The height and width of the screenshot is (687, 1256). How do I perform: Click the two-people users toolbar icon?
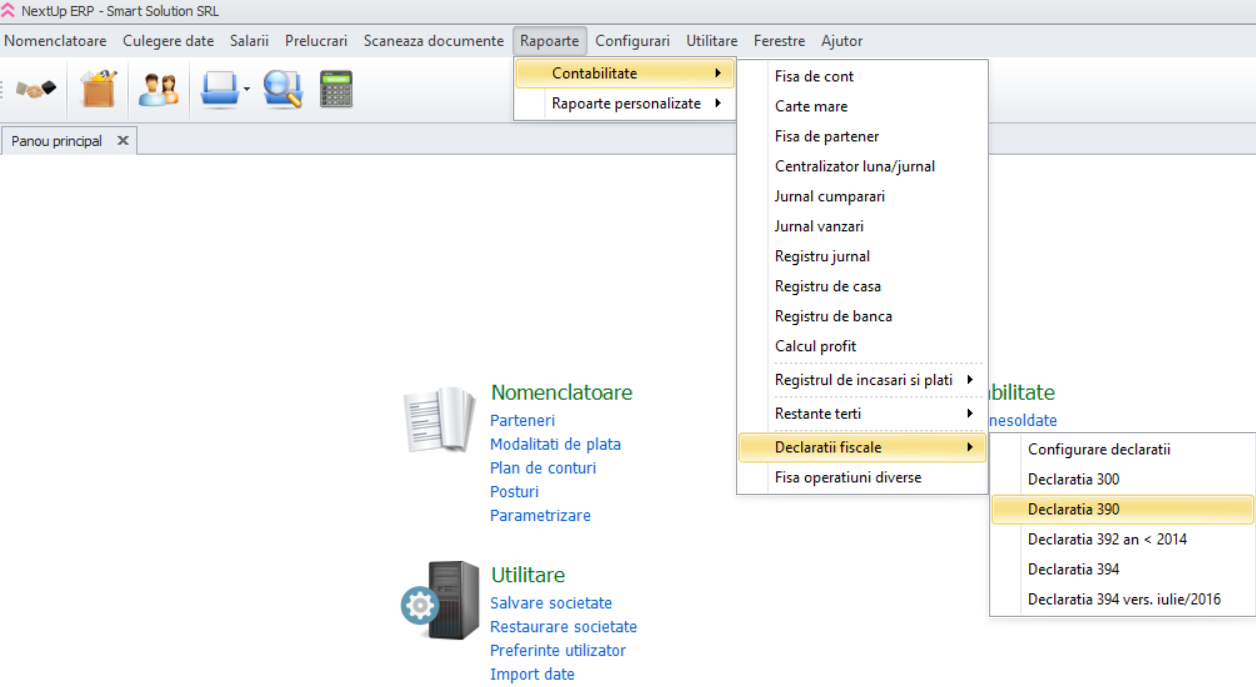tap(158, 90)
